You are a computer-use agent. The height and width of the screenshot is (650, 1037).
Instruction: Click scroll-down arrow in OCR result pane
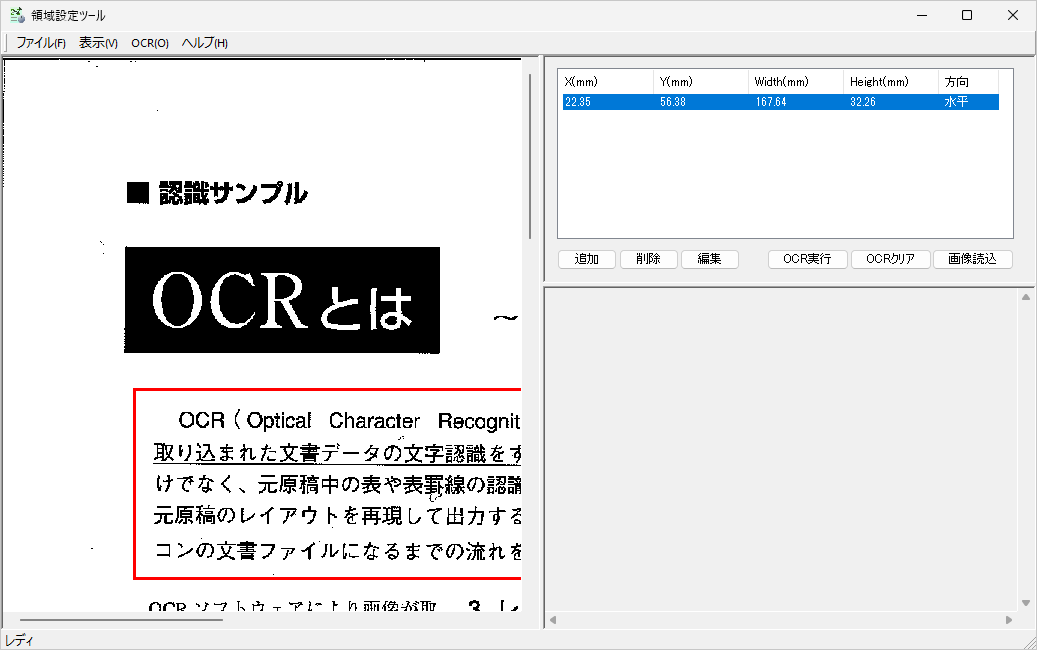(1025, 603)
